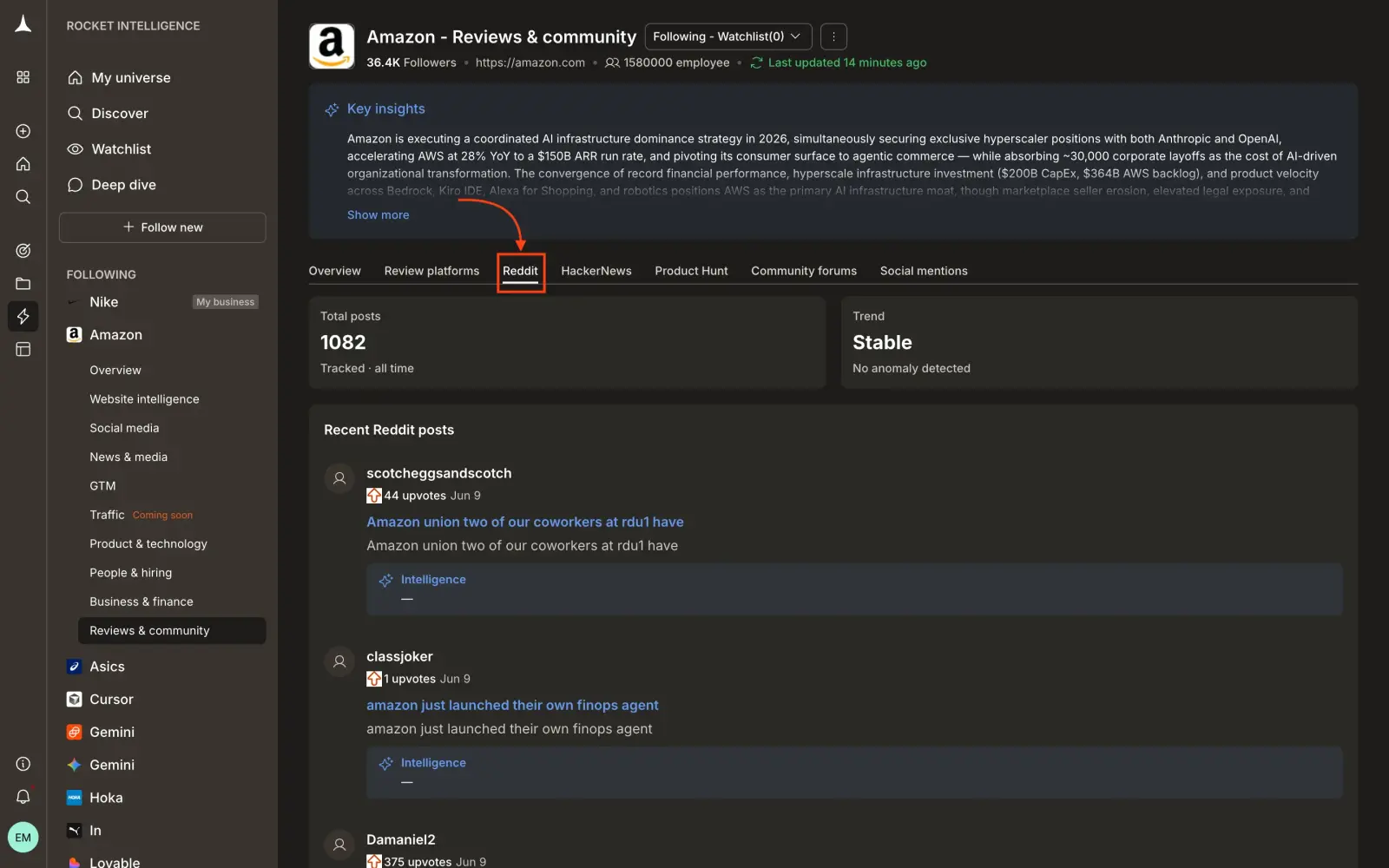Open the https://amazon.com link

tap(530, 62)
